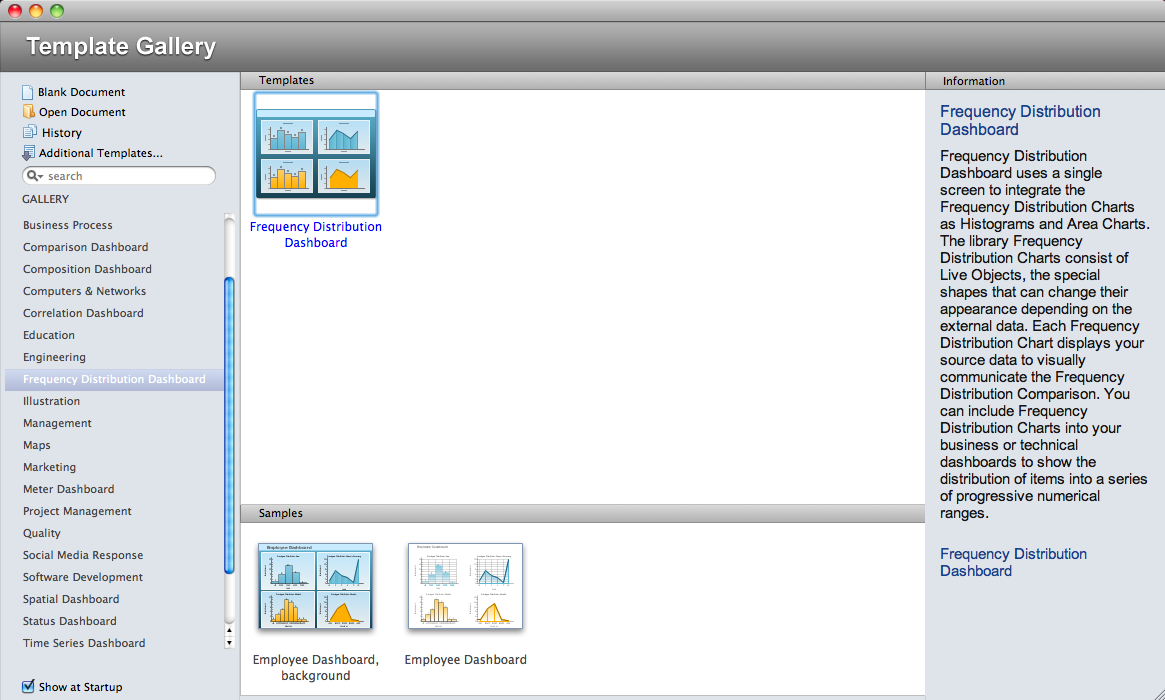Select the Spatial Dashboard category
The height and width of the screenshot is (700, 1165).
click(x=71, y=599)
